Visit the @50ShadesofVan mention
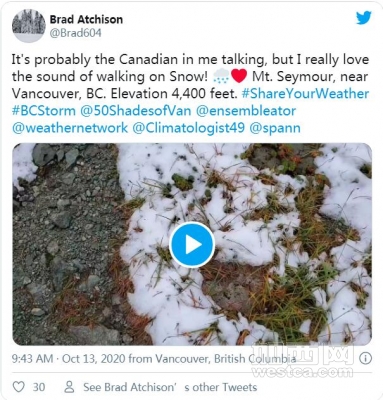The width and height of the screenshot is (383, 400). 136,111
